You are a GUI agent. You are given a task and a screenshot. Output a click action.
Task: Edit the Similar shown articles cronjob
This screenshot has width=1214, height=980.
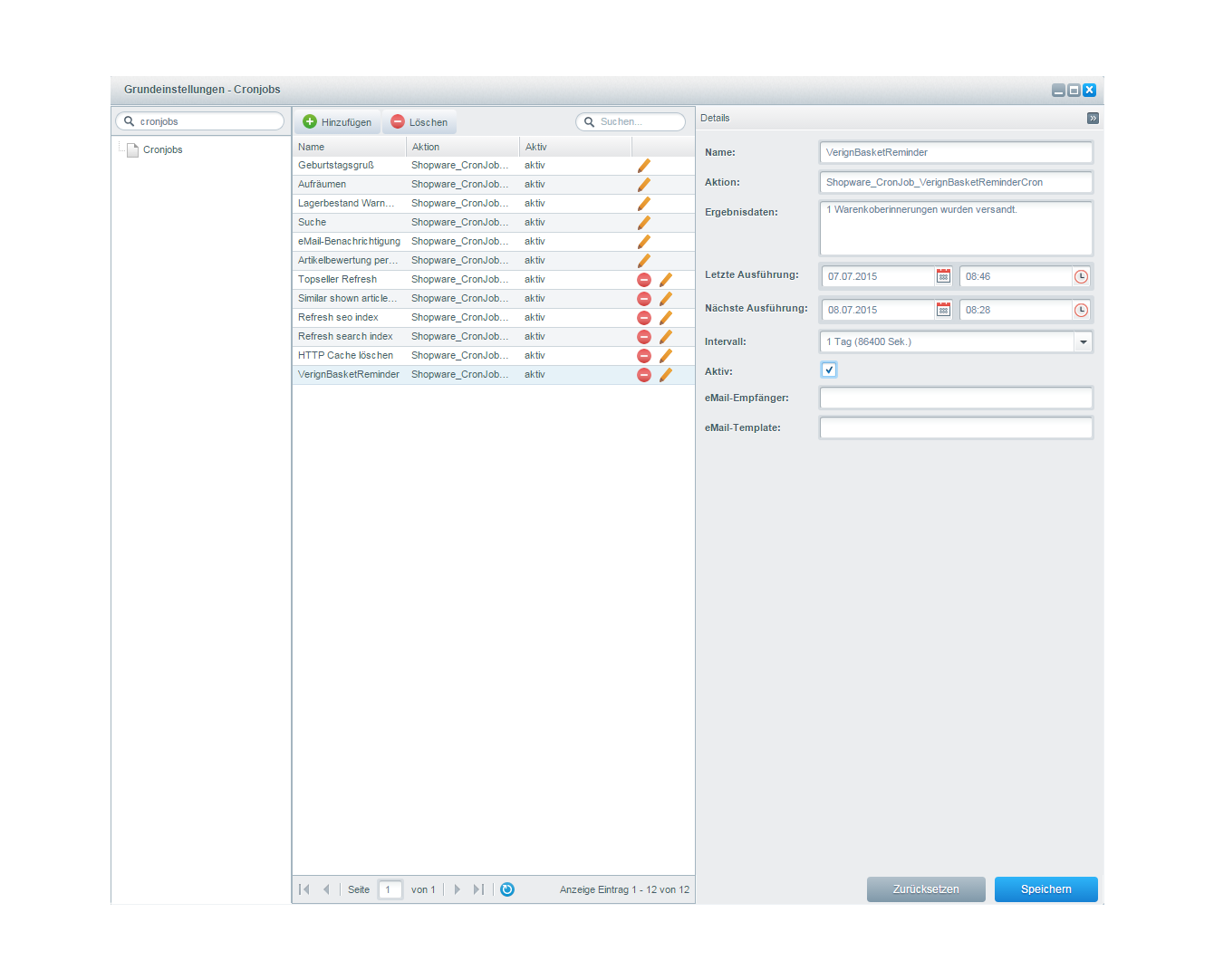coord(666,299)
